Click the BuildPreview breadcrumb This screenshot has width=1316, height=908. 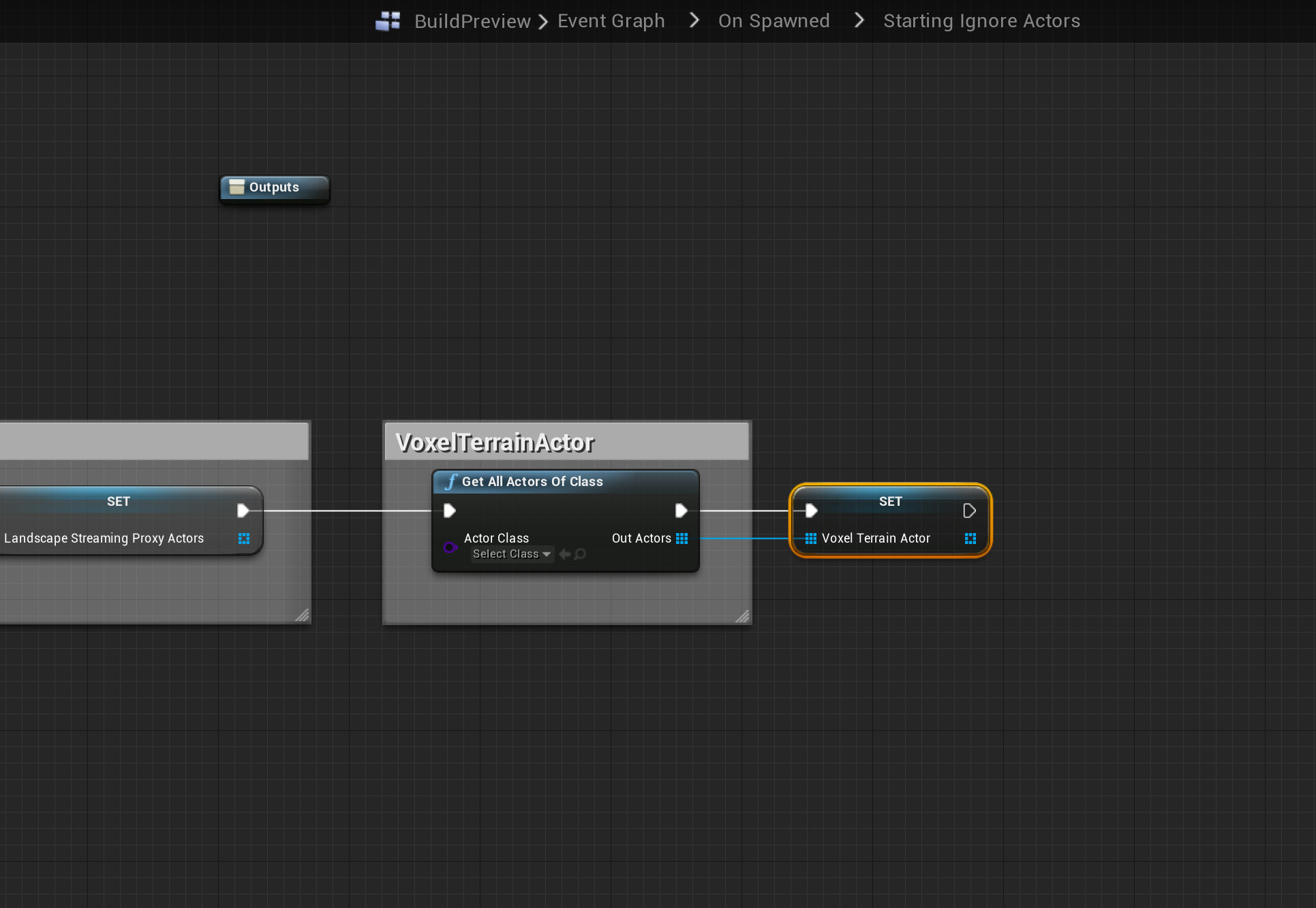pos(472,21)
